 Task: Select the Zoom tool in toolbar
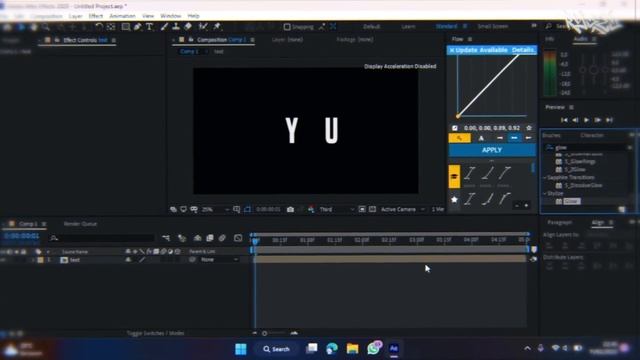(46, 27)
